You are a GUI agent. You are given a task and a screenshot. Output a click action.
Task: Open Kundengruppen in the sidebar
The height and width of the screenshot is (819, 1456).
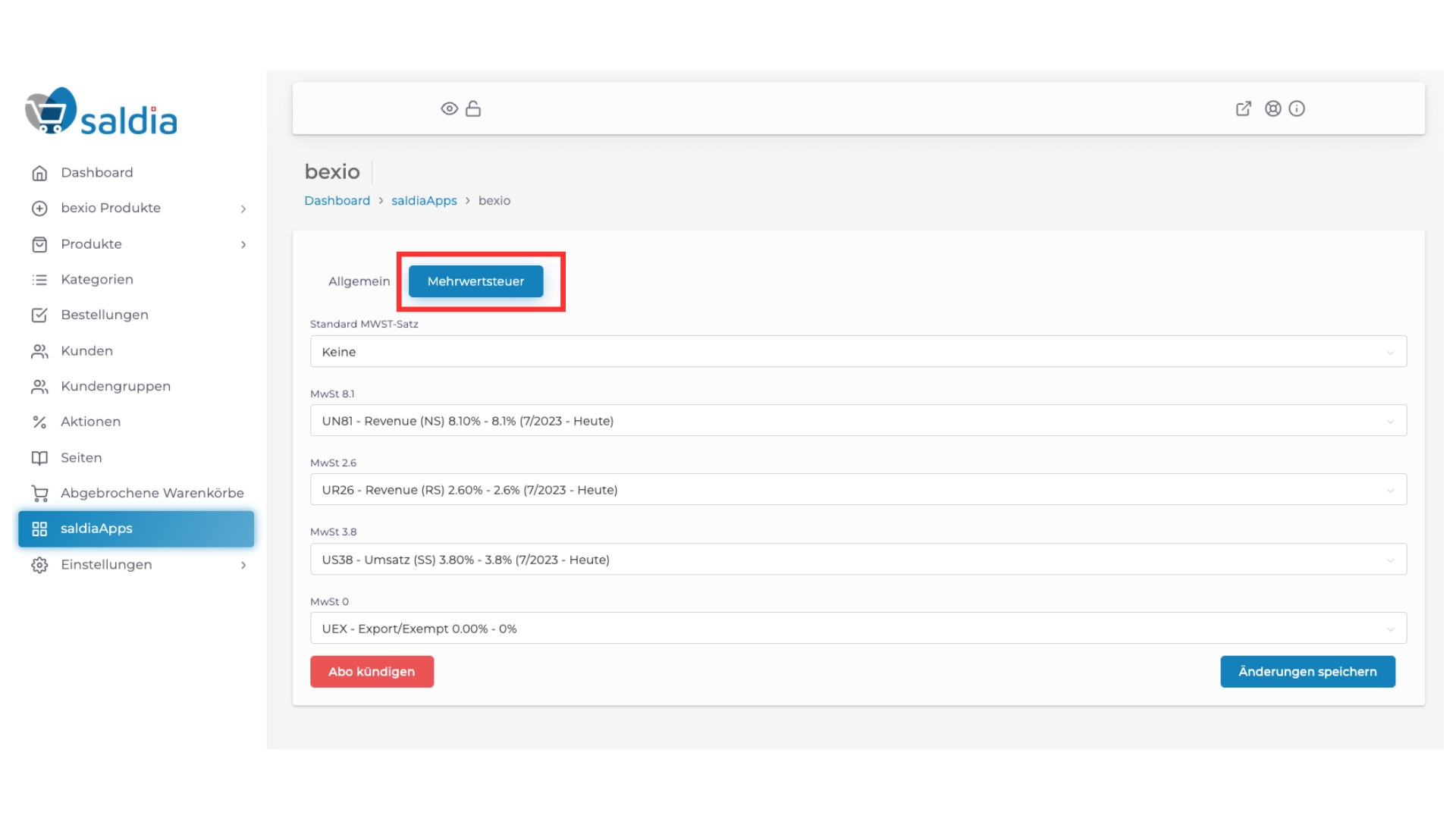(x=115, y=387)
